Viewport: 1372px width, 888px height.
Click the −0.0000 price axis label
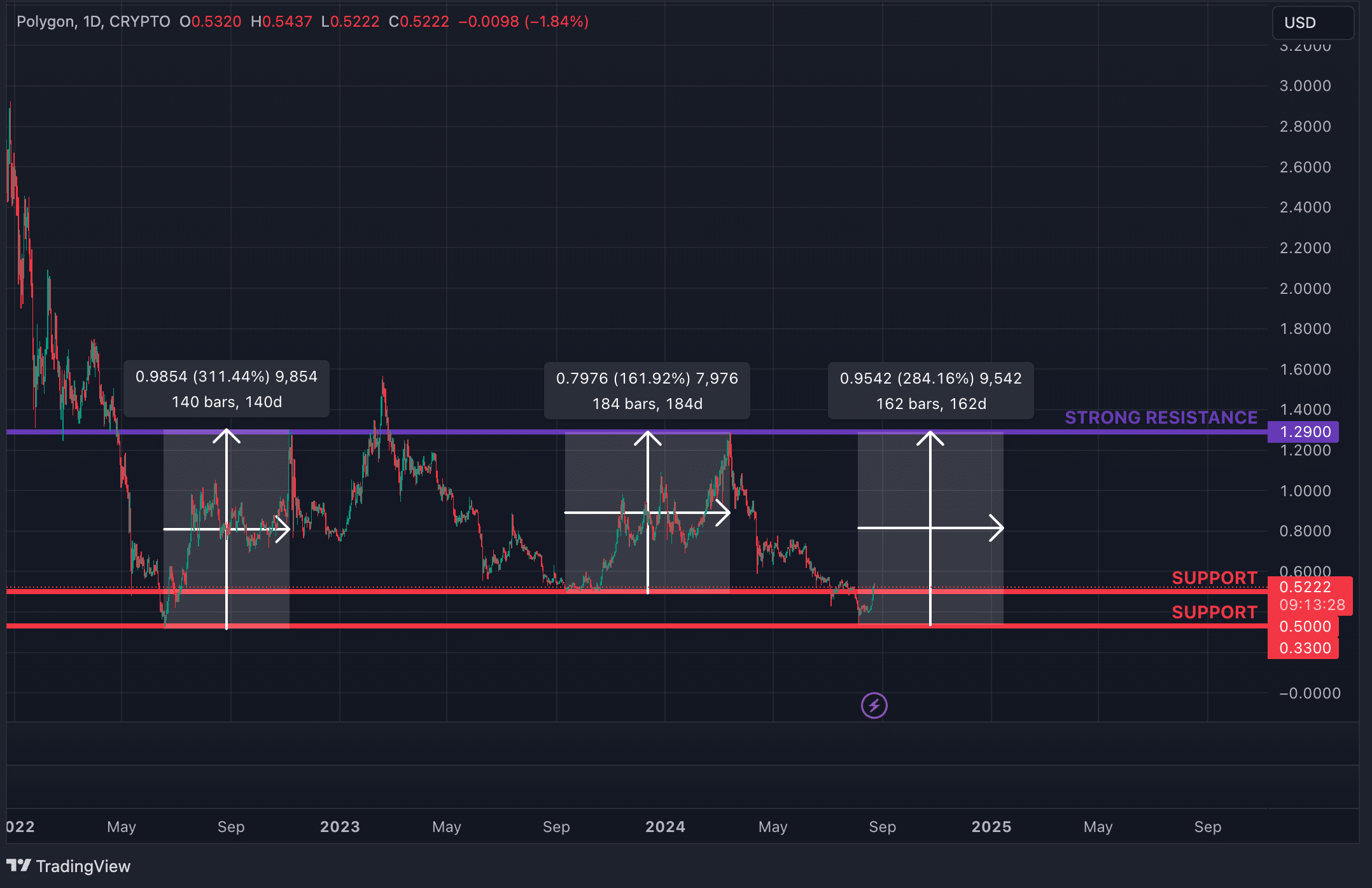pos(1310,693)
